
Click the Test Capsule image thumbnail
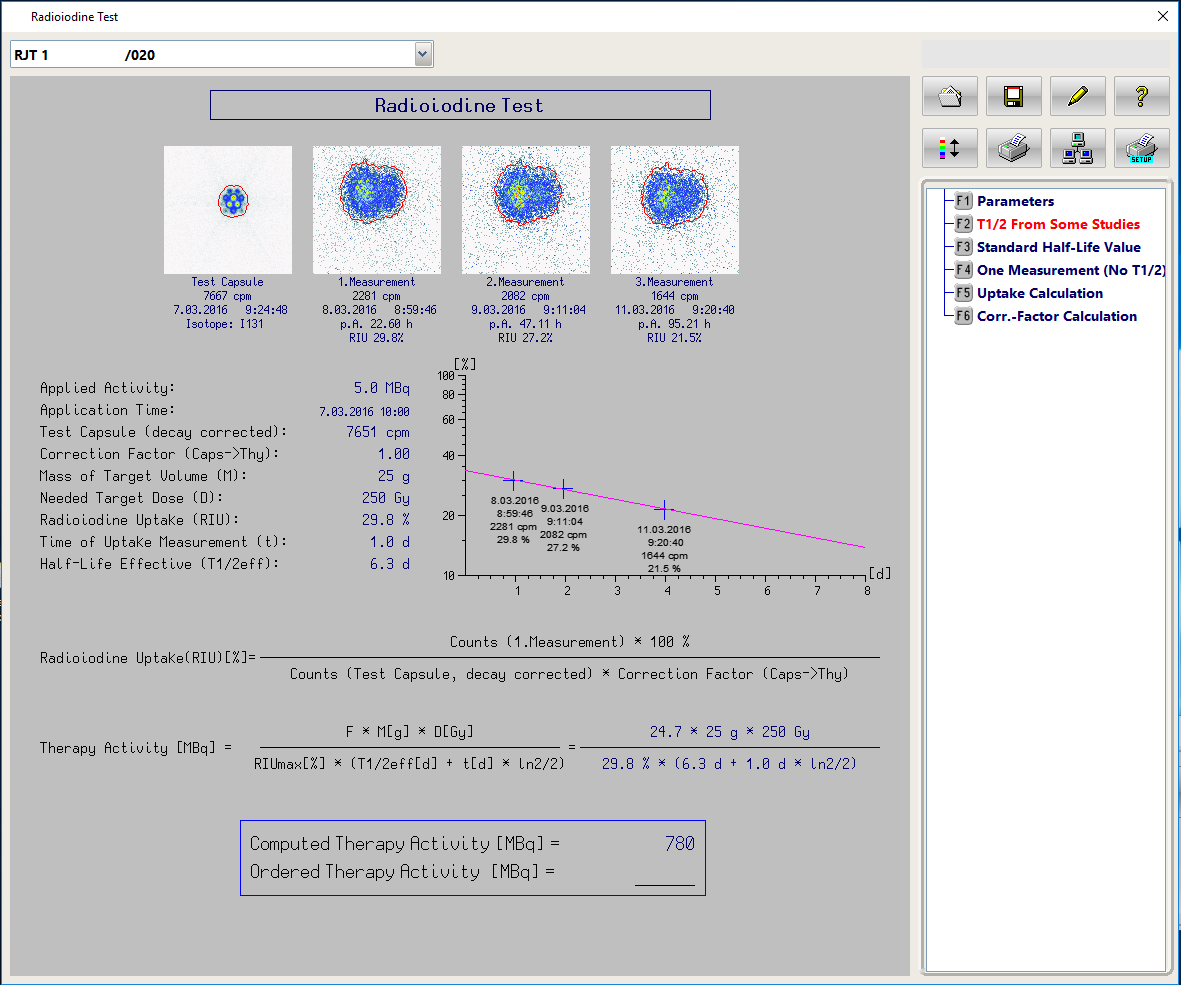[228, 210]
